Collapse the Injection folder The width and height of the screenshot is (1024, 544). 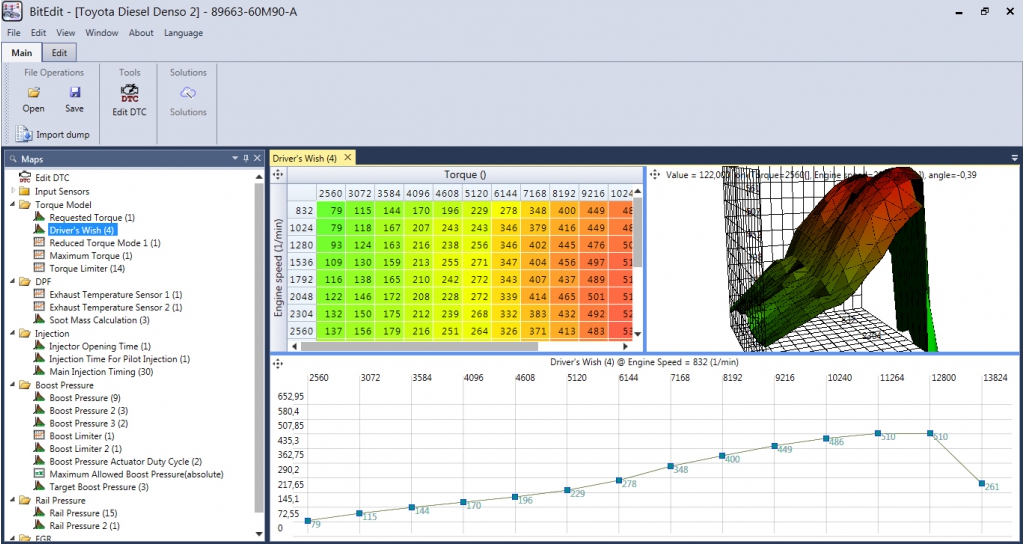pos(14,333)
